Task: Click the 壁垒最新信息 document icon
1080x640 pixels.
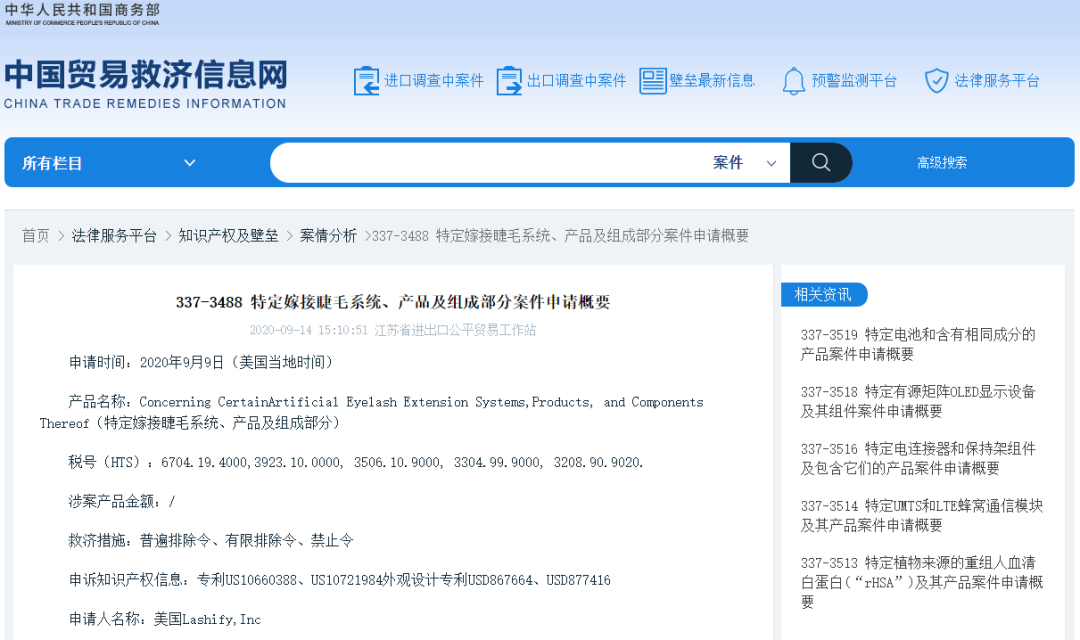Action: [655, 79]
